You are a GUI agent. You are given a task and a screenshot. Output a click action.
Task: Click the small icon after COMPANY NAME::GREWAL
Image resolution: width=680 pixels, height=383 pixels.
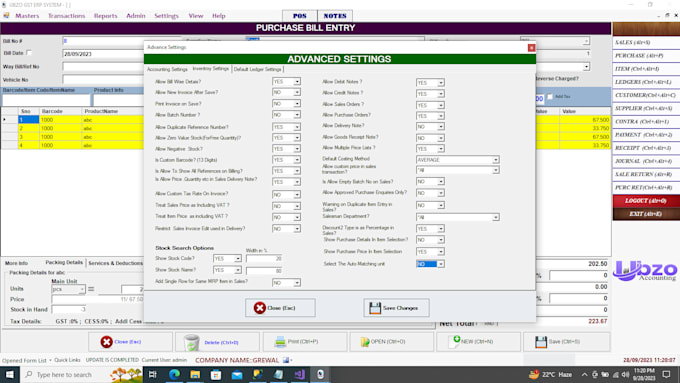[x=286, y=360]
